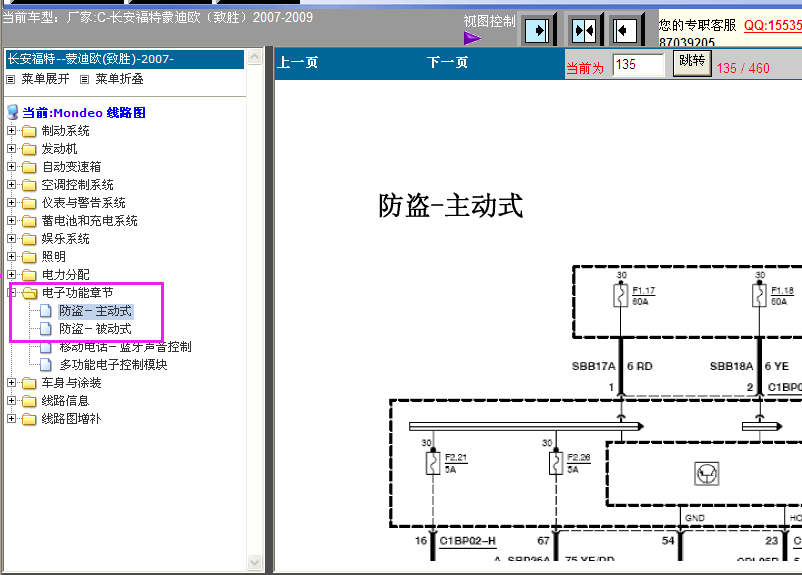Image resolution: width=802 pixels, height=575 pixels.
Task: Click the left-arrow view control icon
Action: pos(625,31)
